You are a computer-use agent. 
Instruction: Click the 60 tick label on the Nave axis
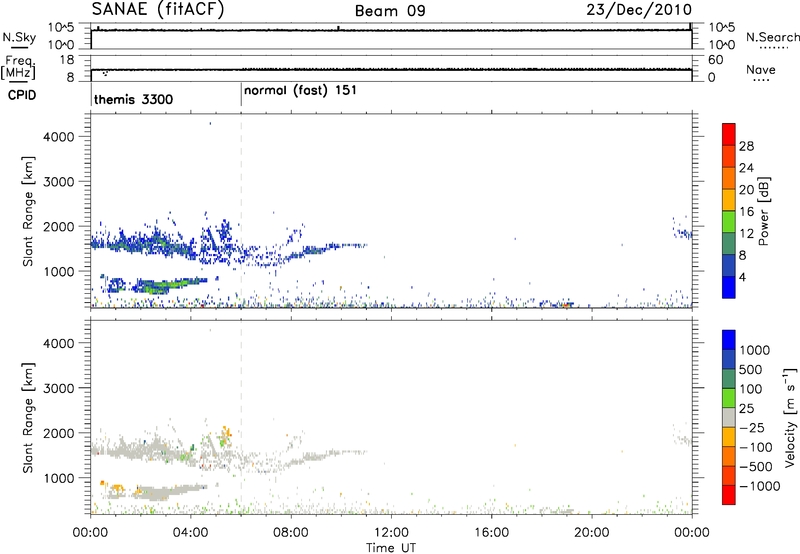[x=715, y=60]
